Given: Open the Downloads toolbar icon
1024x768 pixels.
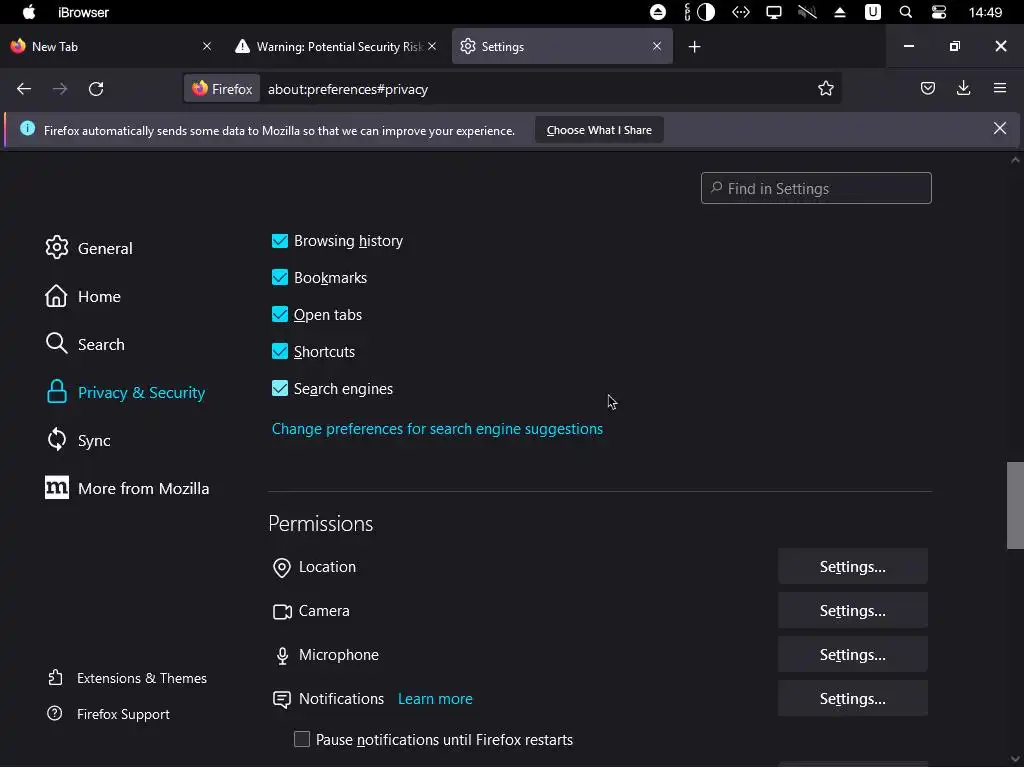Looking at the screenshot, I should [x=963, y=89].
